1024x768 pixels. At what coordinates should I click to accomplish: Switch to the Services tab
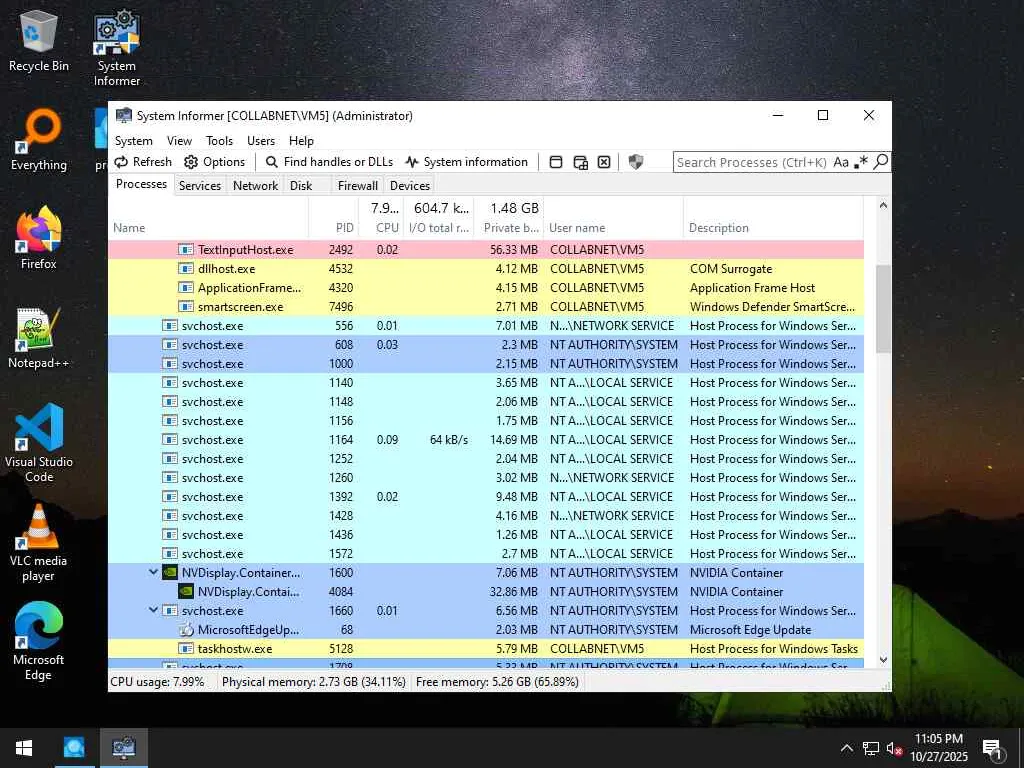click(200, 185)
